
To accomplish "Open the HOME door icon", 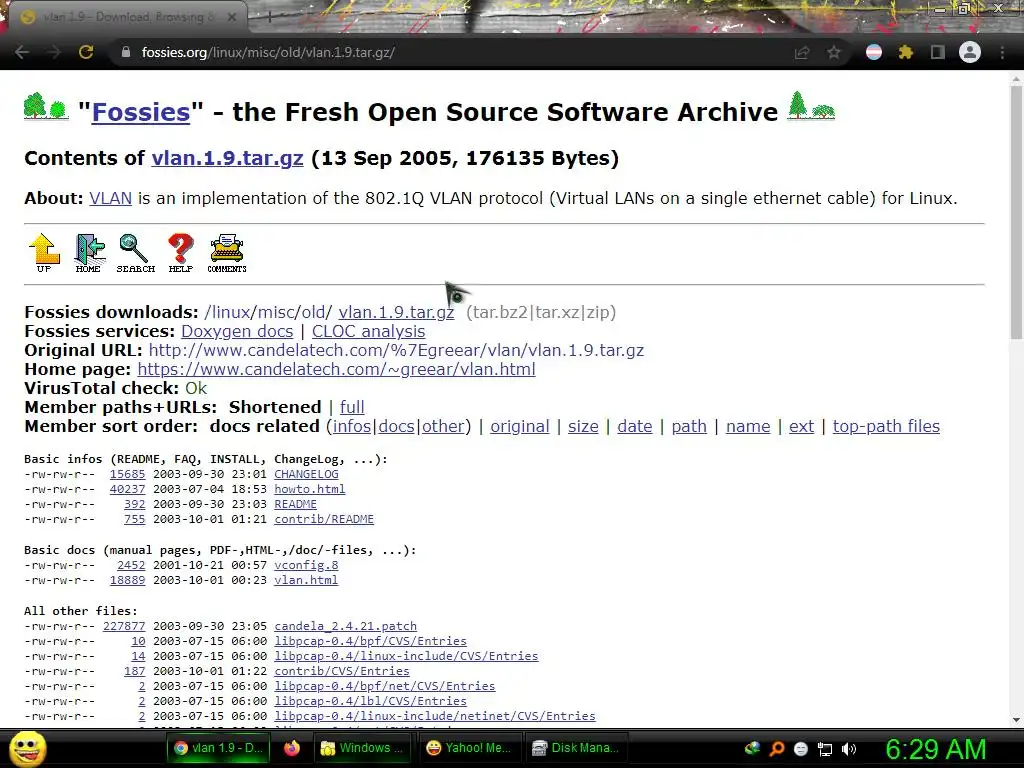I will coord(88,253).
